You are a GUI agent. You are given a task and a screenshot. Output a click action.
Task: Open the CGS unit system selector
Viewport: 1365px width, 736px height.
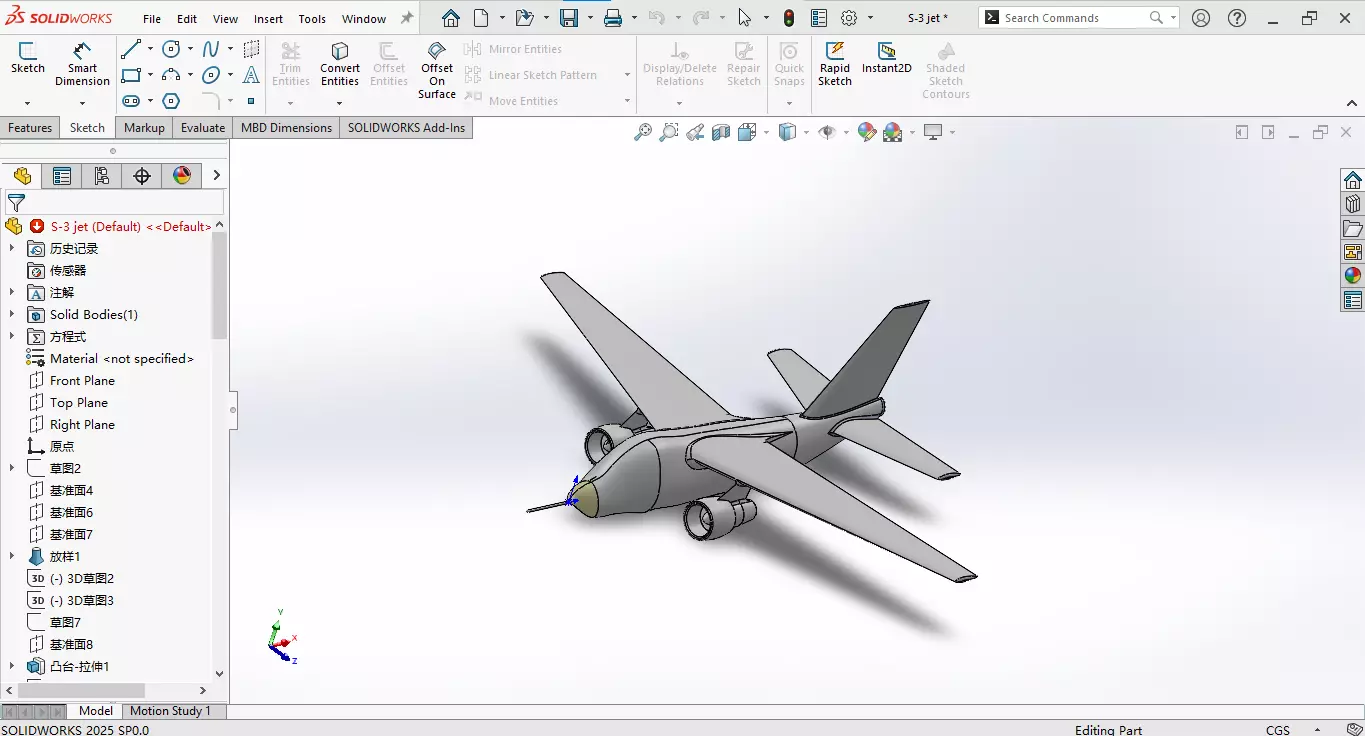point(1278,730)
